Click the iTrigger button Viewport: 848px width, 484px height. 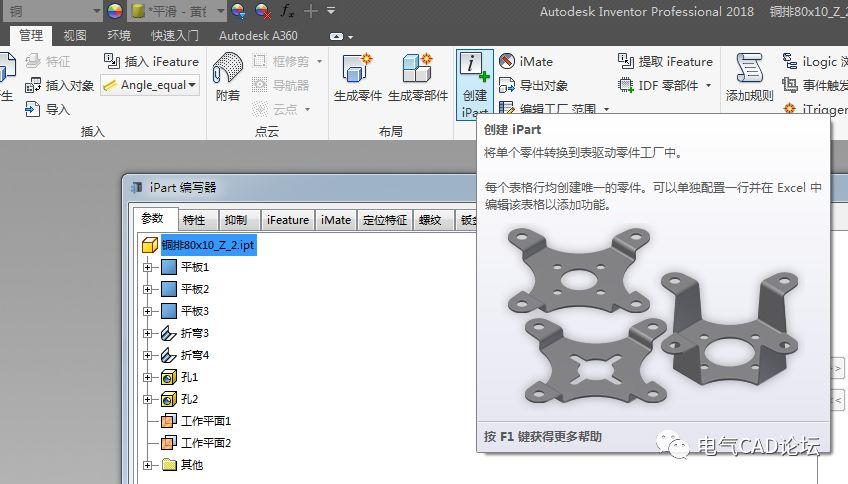(x=816, y=109)
